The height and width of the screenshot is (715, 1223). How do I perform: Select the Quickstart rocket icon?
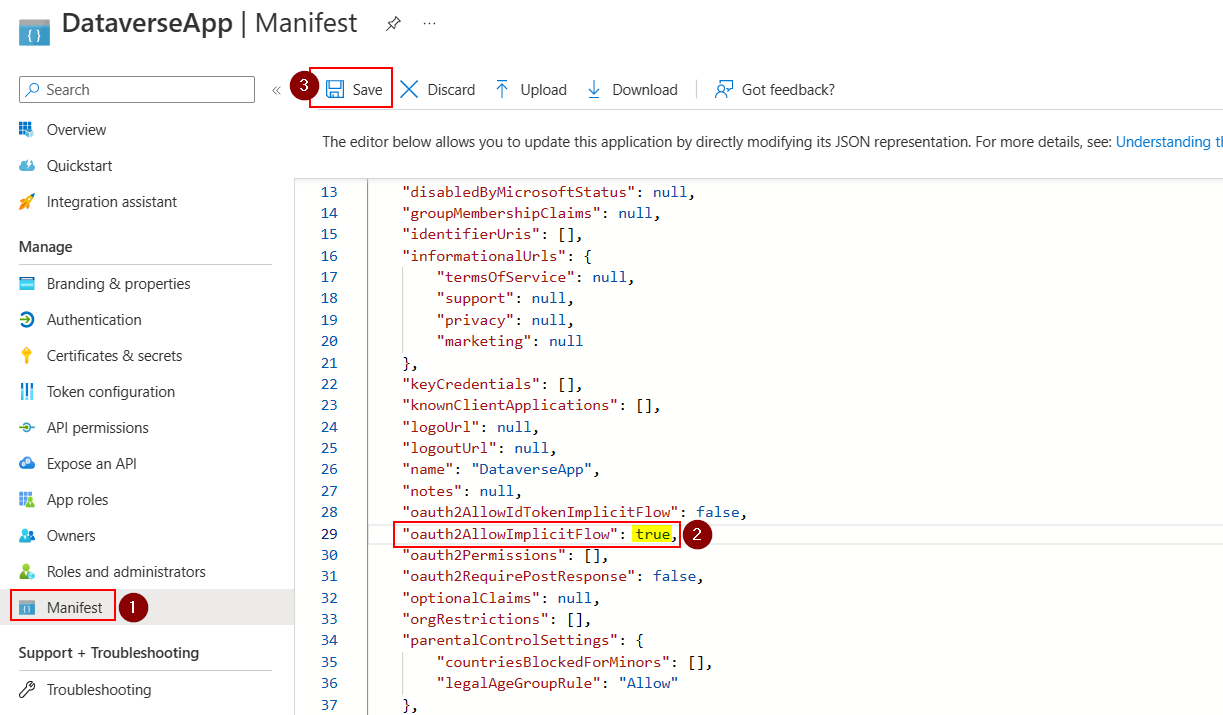click(28, 165)
